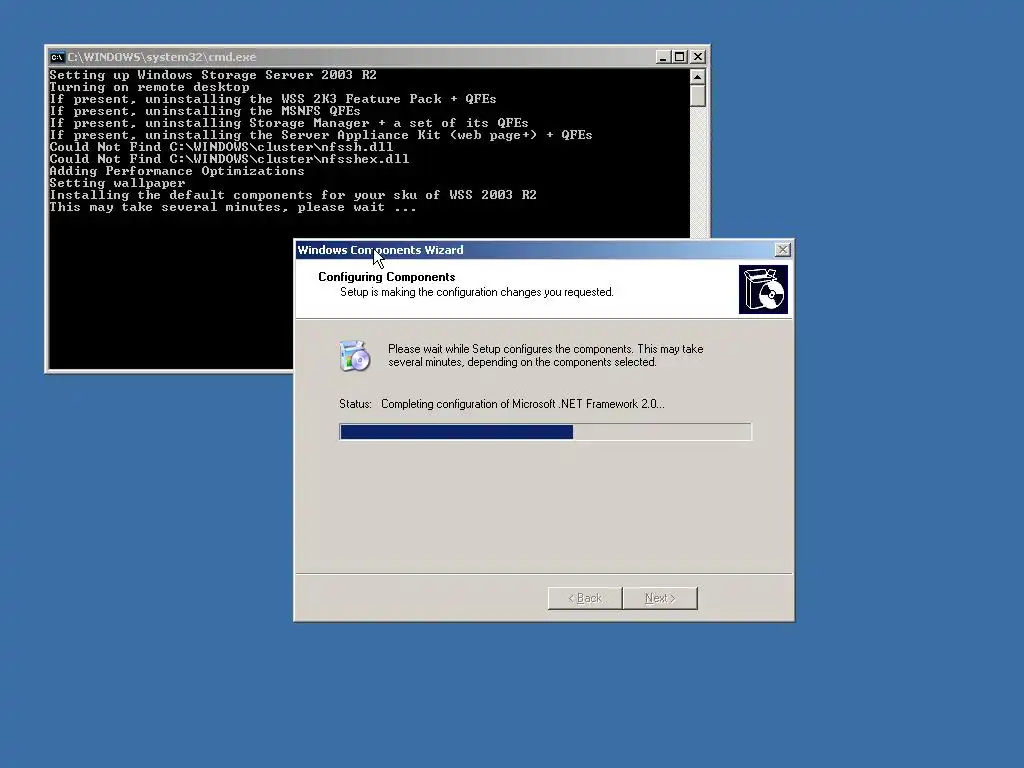This screenshot has height=768, width=1024.
Task: Click 'Adding Performance Optimizations' console line
Action: (177, 171)
